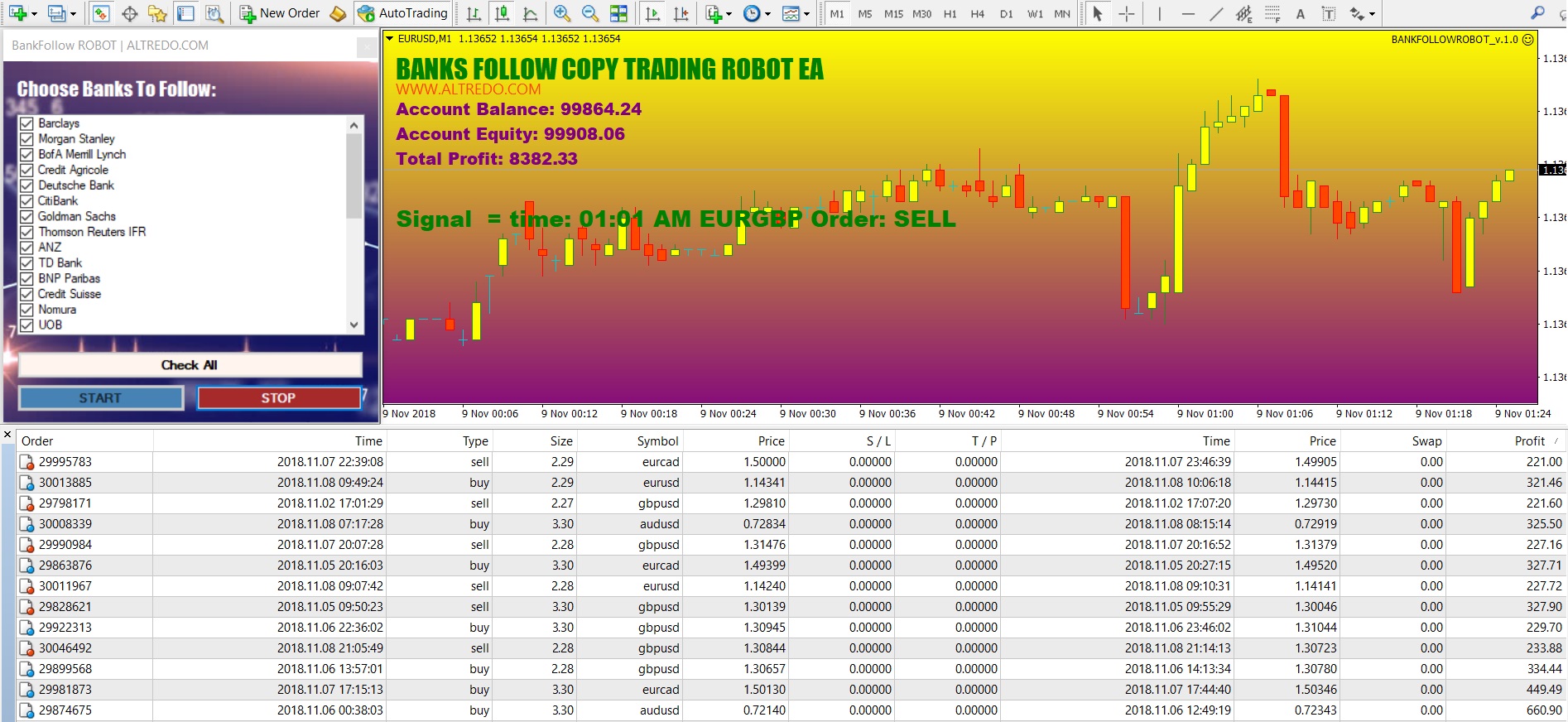Toggle the Deutsche Bank checkbox

pos(26,185)
